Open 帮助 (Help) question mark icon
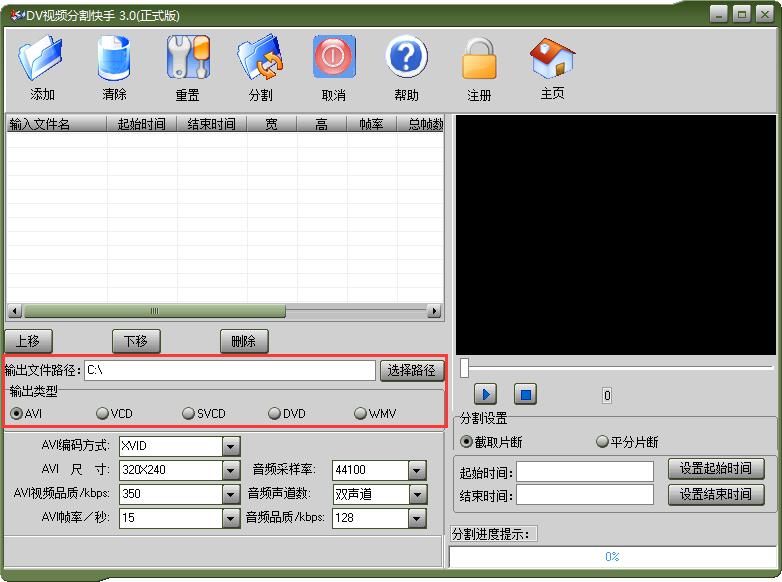Viewport: 782px width, 582px height. pos(406,59)
